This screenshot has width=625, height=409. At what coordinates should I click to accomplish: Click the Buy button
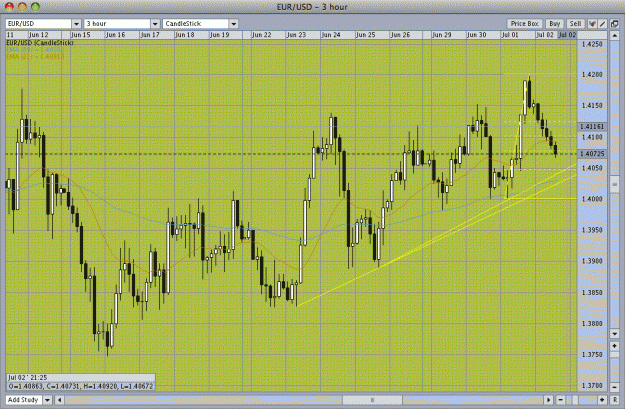(x=554, y=24)
